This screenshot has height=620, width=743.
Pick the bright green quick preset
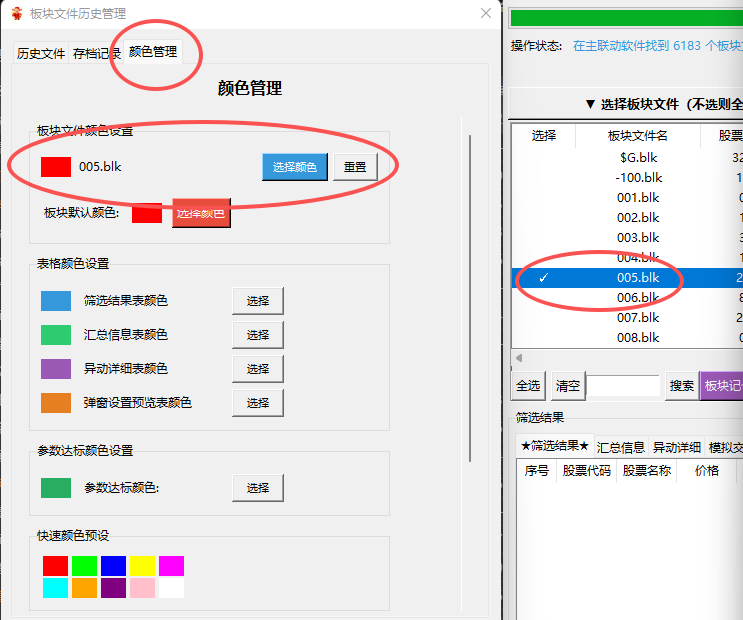(x=84, y=566)
